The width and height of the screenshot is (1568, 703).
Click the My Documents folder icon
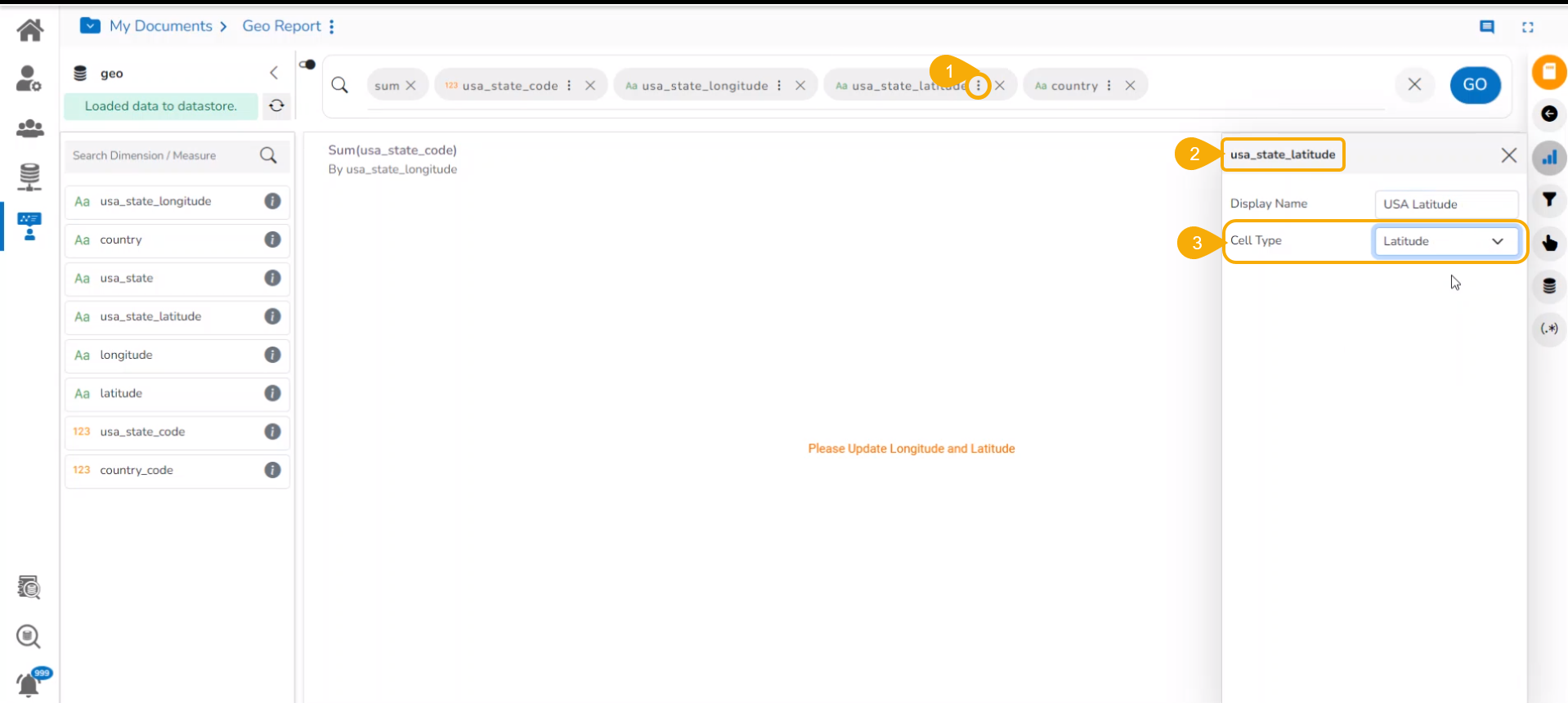tap(90, 26)
